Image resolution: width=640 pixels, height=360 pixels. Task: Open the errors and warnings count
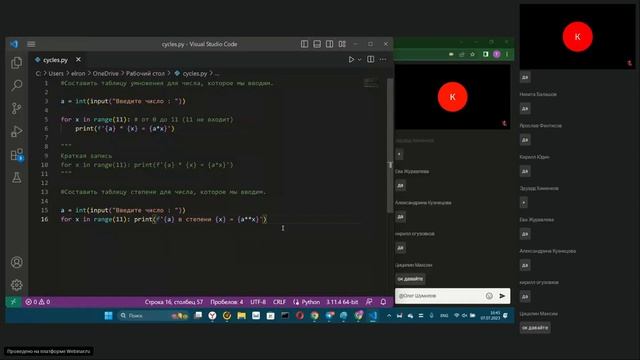coord(38,302)
